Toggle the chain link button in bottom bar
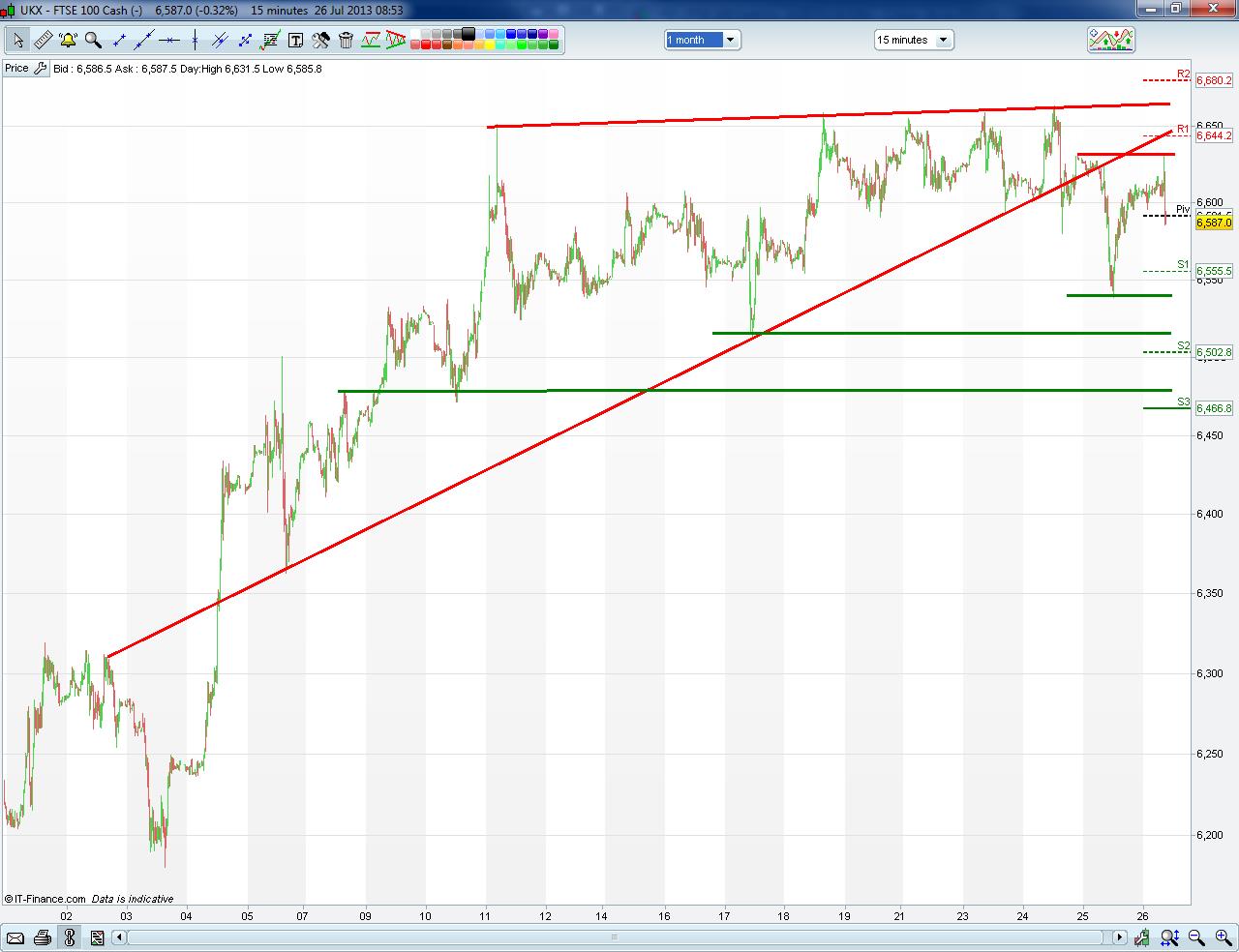This screenshot has height=952, width=1239. (x=70, y=937)
